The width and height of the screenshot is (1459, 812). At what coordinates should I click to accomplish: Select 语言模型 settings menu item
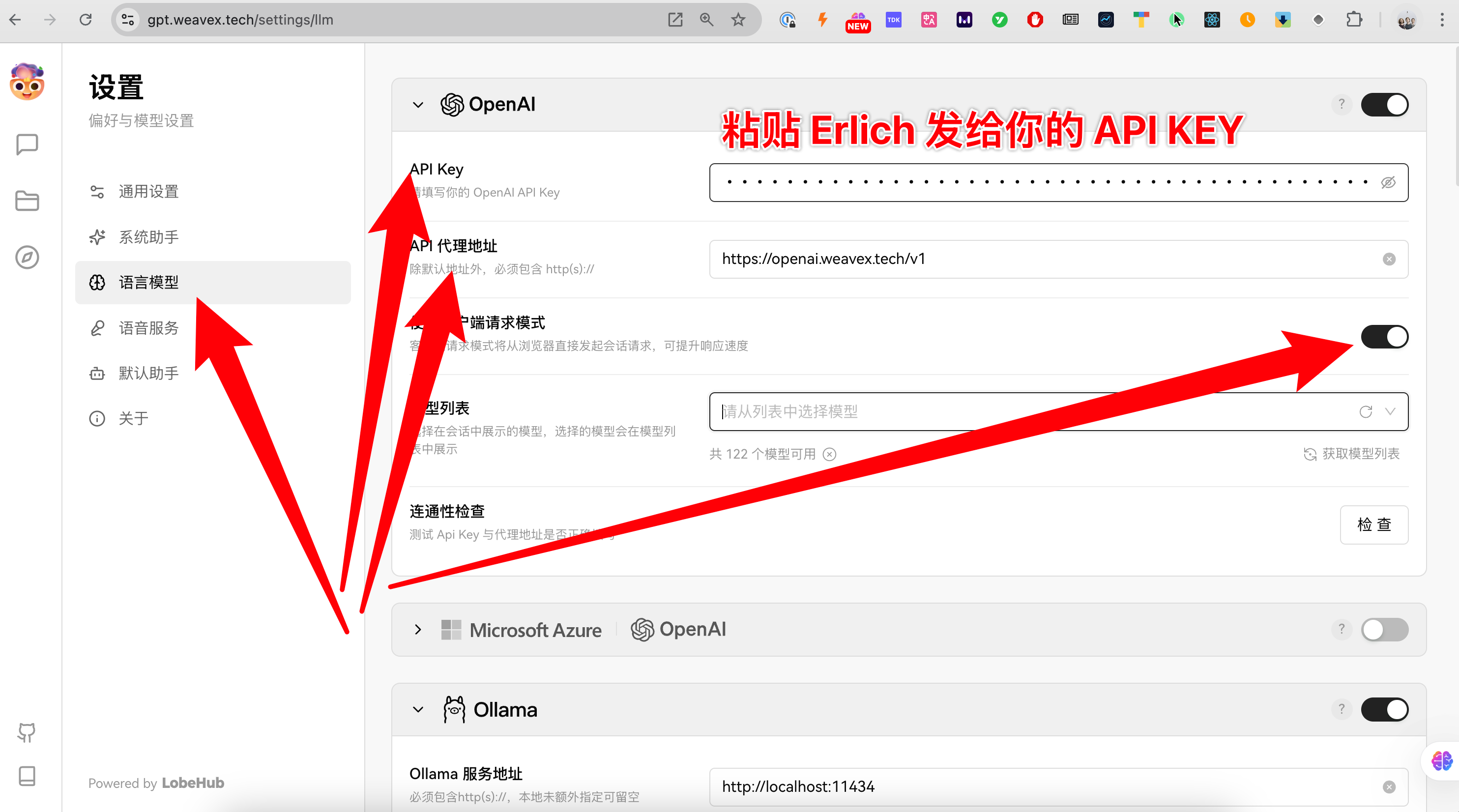click(213, 283)
